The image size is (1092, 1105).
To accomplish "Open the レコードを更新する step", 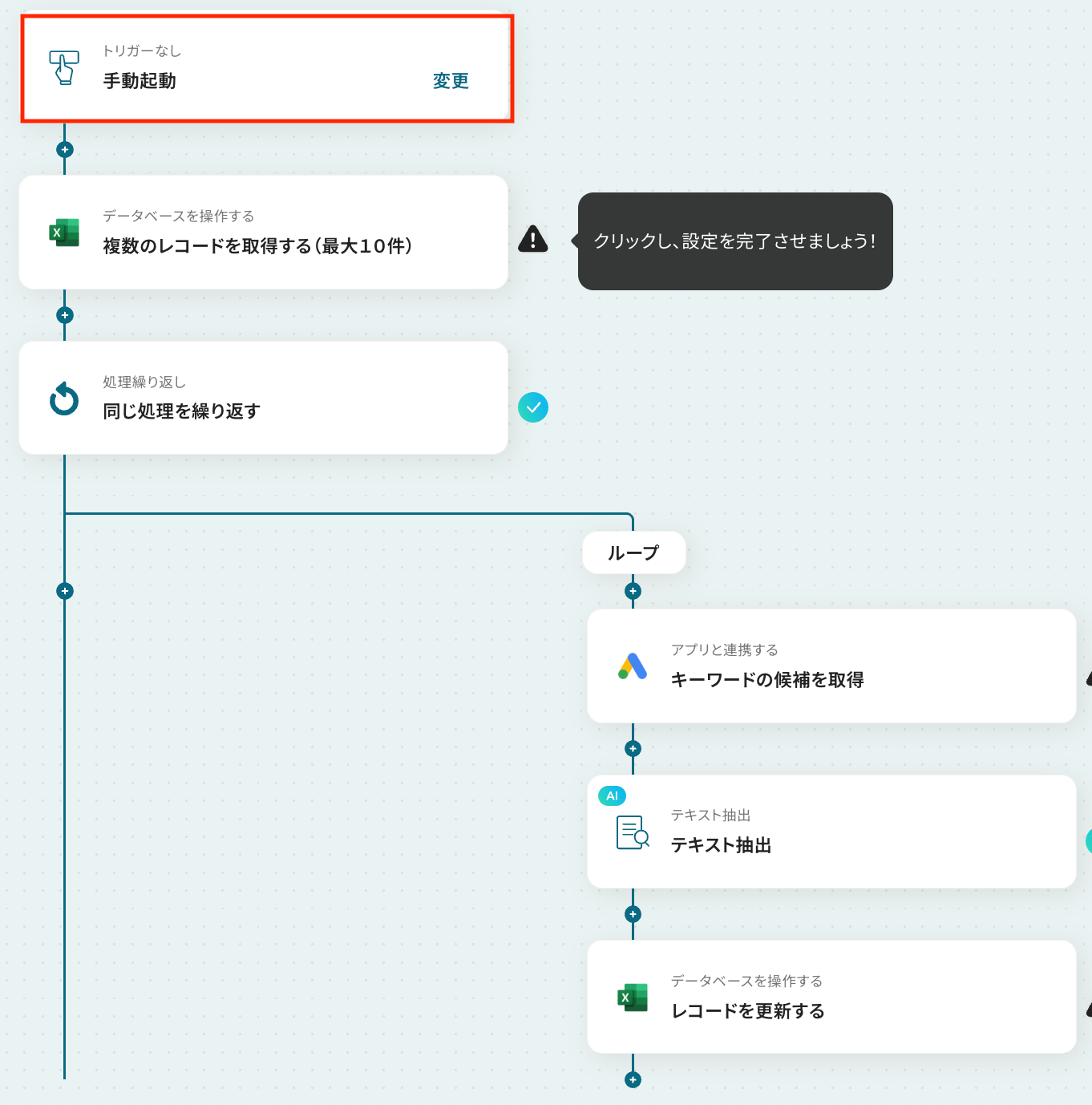I will (x=831, y=997).
